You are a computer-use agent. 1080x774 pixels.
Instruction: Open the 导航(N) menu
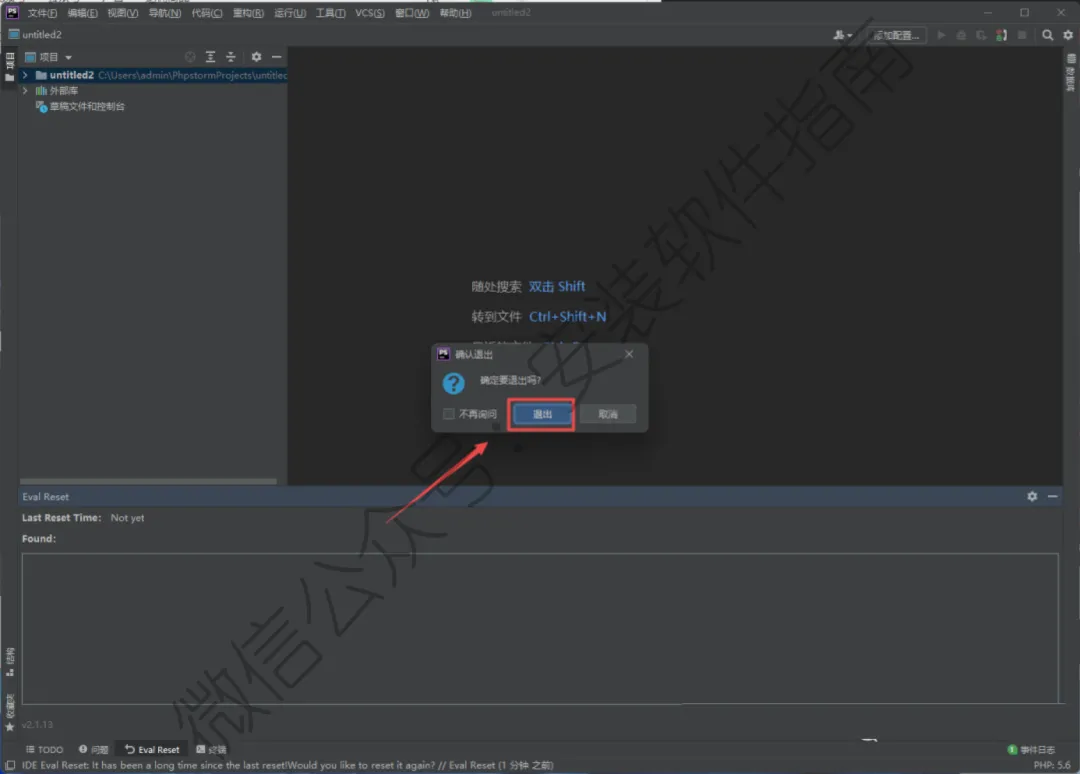click(x=165, y=13)
